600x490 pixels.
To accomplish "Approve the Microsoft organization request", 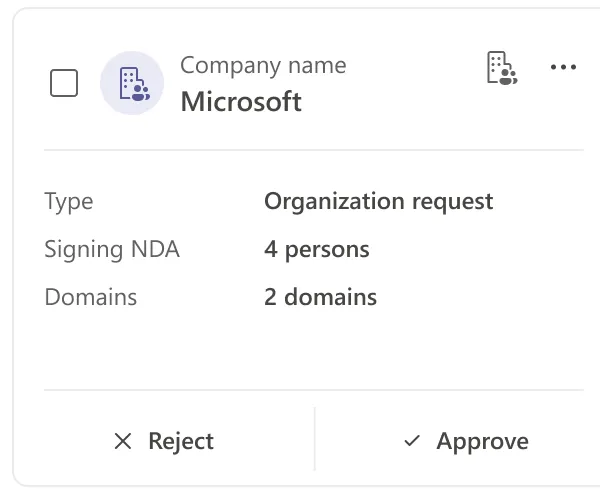I will point(466,441).
